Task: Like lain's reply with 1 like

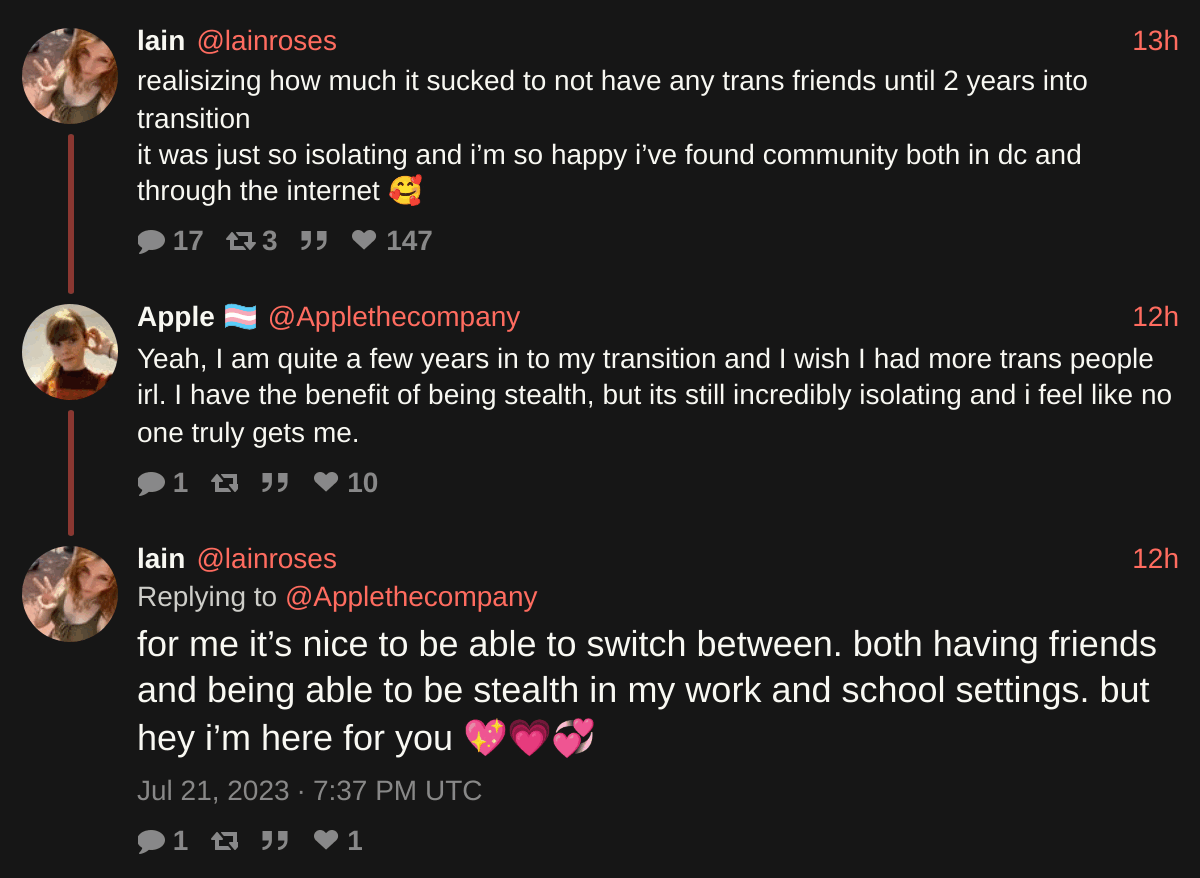Action: pyautogui.click(x=326, y=841)
